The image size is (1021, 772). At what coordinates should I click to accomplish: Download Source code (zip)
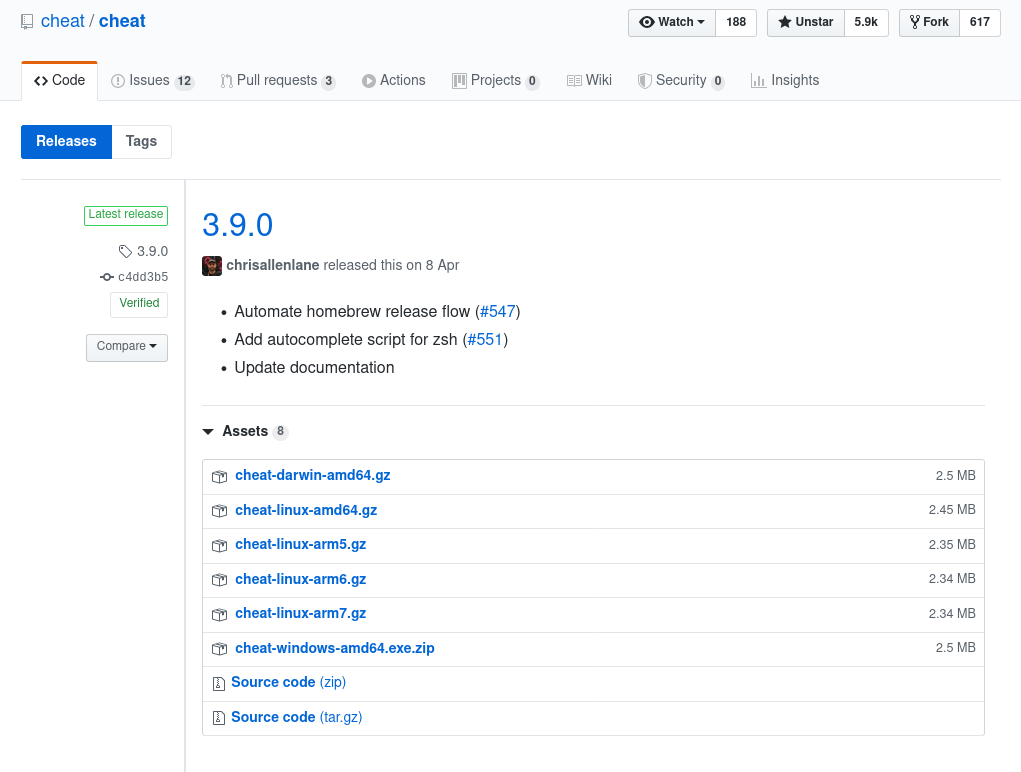click(288, 683)
